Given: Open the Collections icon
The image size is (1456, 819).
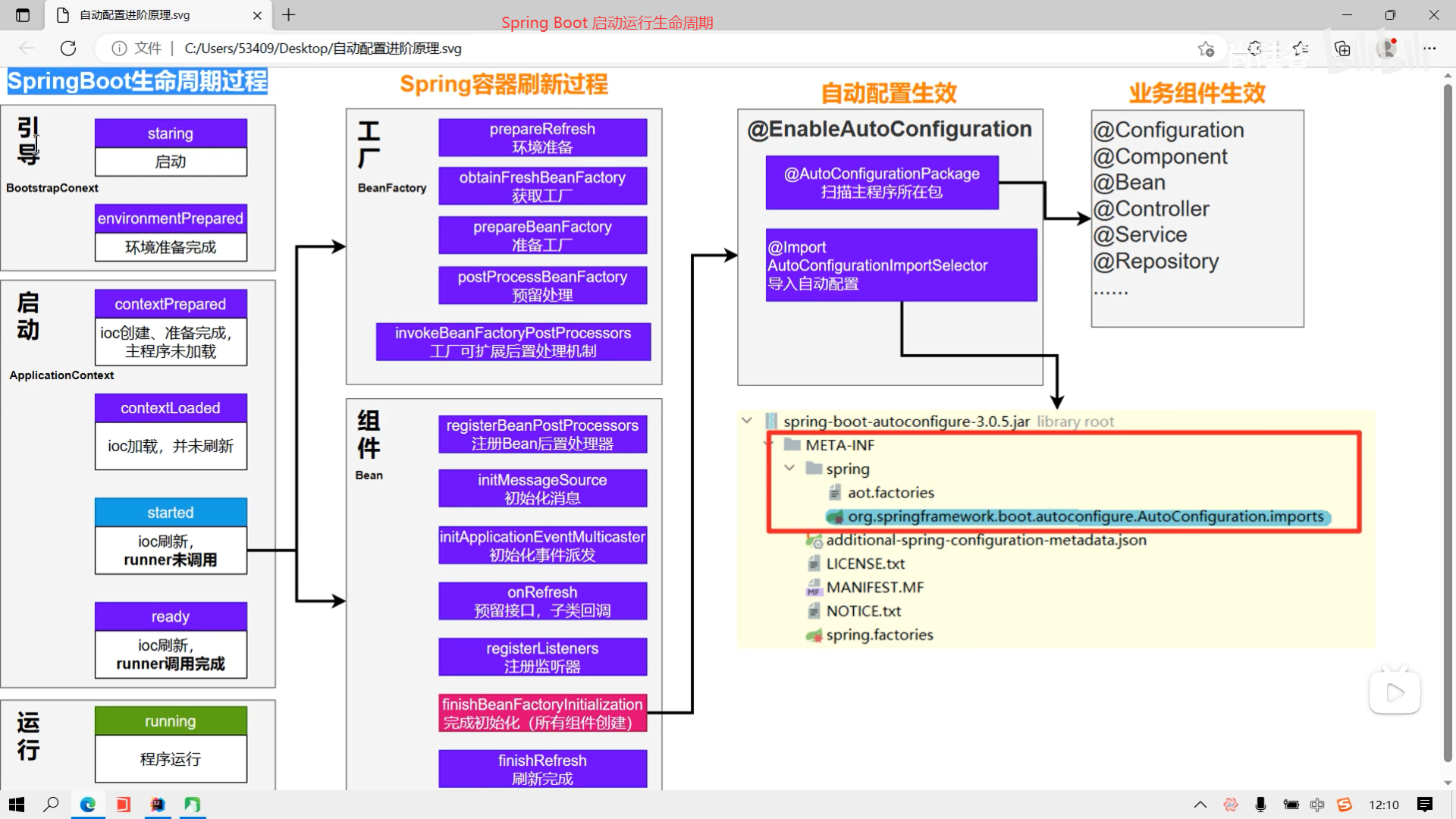Looking at the screenshot, I should [1342, 49].
